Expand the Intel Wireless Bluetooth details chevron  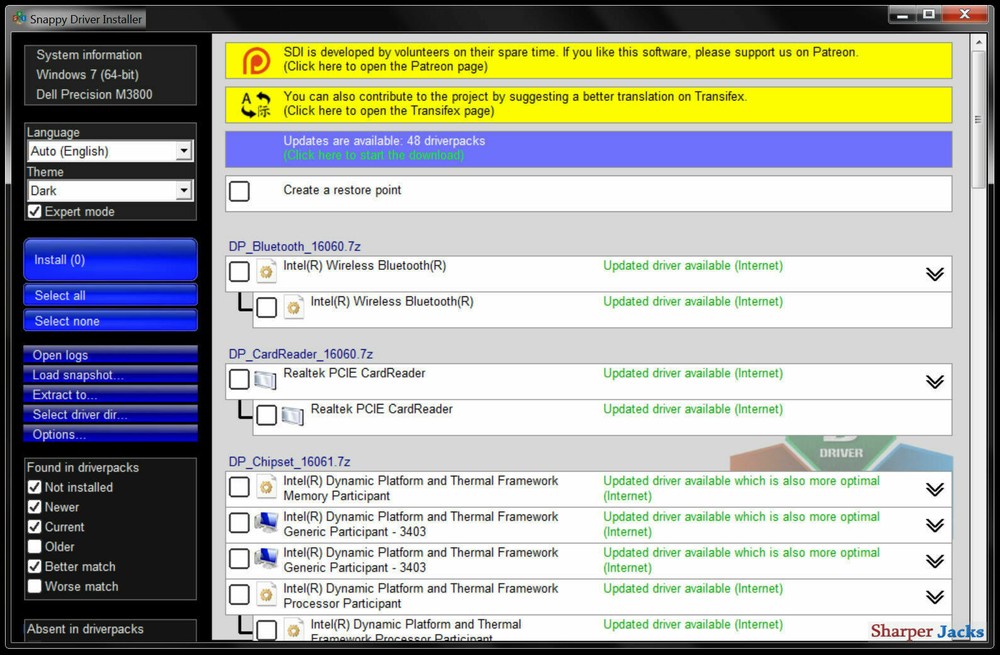(935, 273)
